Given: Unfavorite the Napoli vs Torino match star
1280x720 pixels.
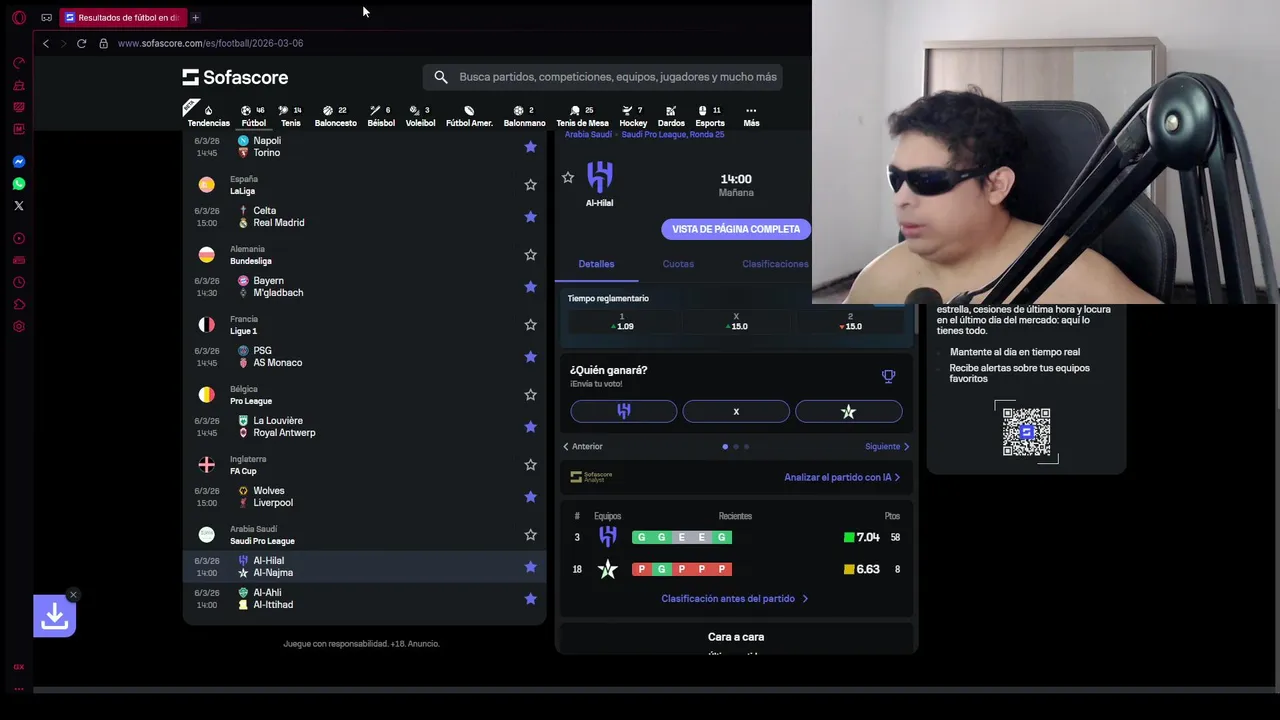Looking at the screenshot, I should 531,147.
